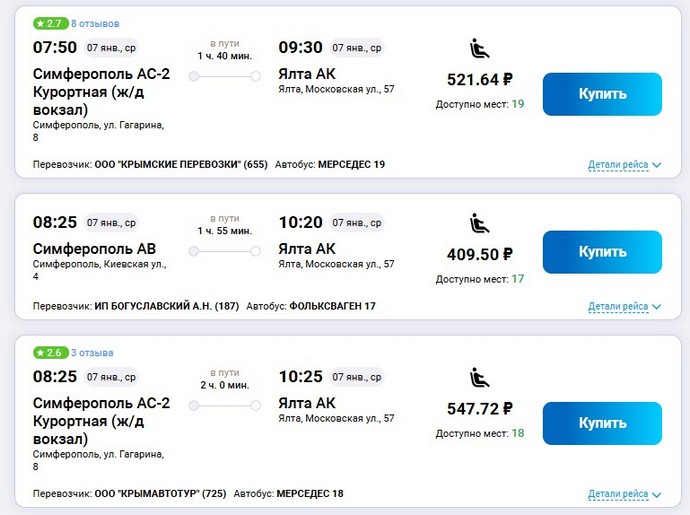
Task: Click the 2 ч. 0 мин. route duration line
Action: (224, 405)
